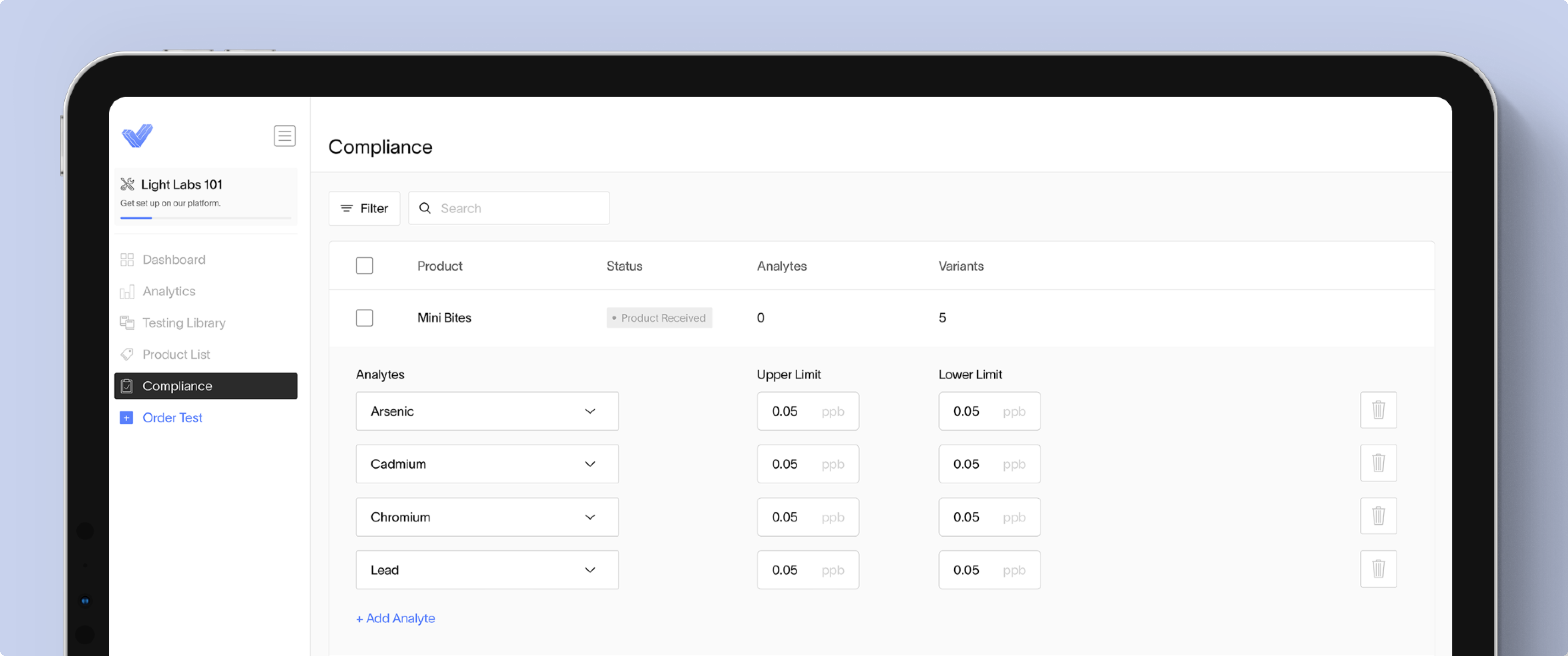Edit Lead upper limit value
Viewport: 1568px width, 656px height.
pos(808,570)
